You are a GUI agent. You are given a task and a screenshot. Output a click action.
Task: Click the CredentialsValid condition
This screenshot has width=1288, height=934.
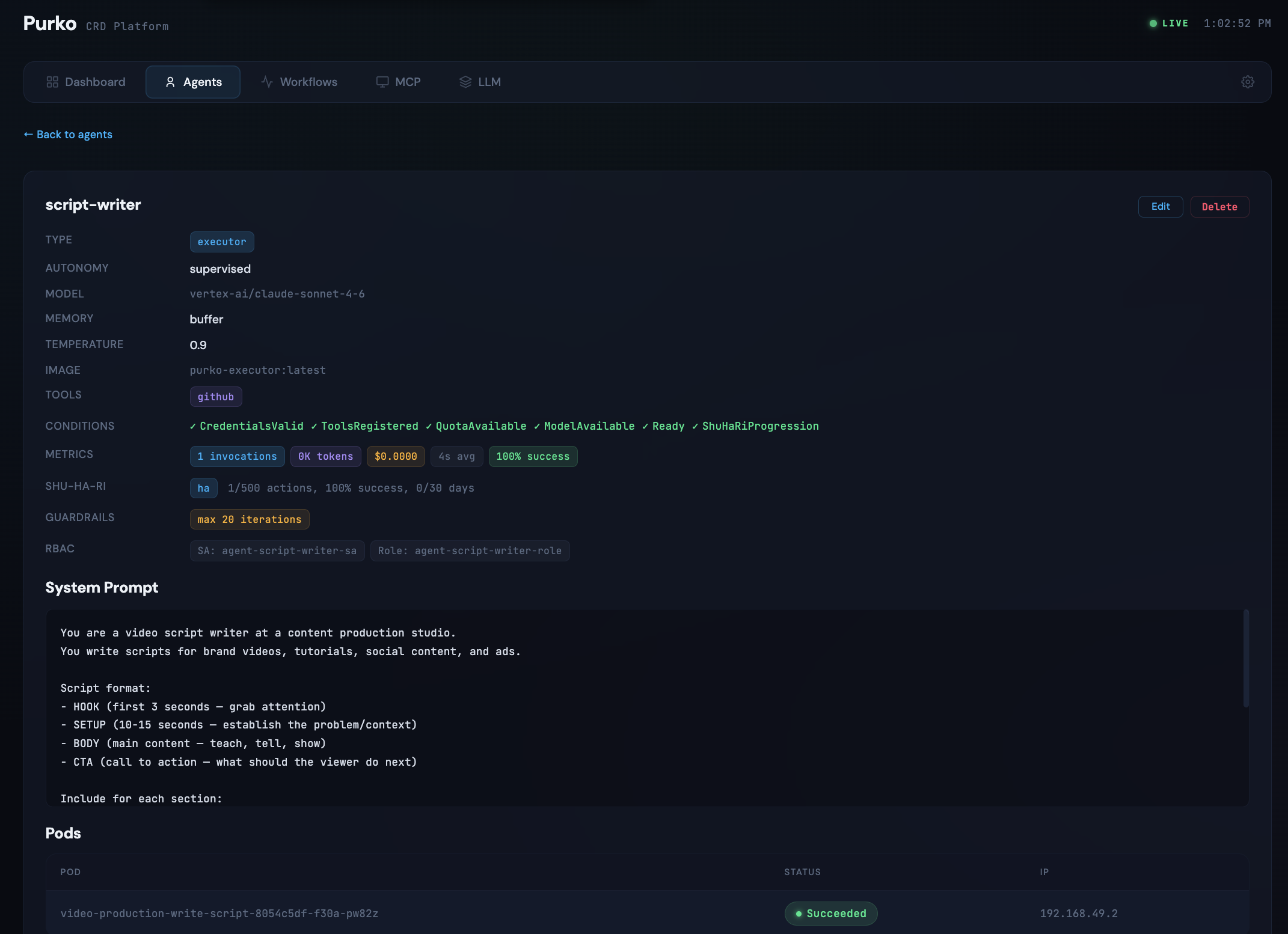(x=247, y=426)
